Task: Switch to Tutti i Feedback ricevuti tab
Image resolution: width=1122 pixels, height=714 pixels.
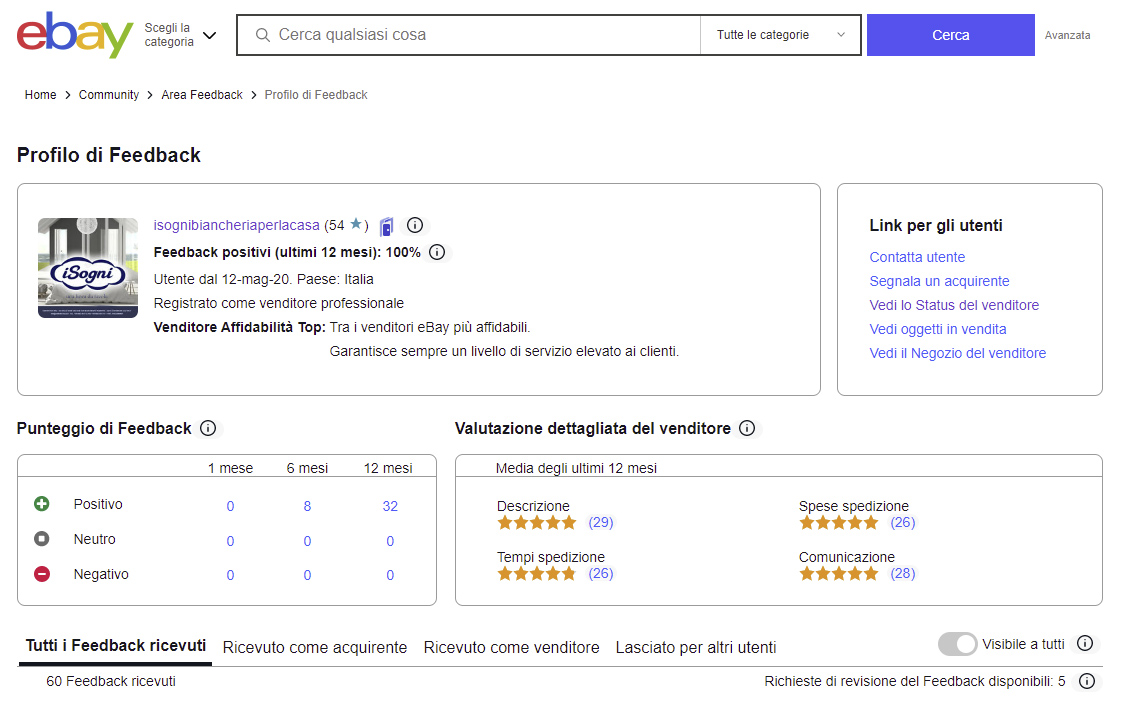Action: click(x=116, y=645)
